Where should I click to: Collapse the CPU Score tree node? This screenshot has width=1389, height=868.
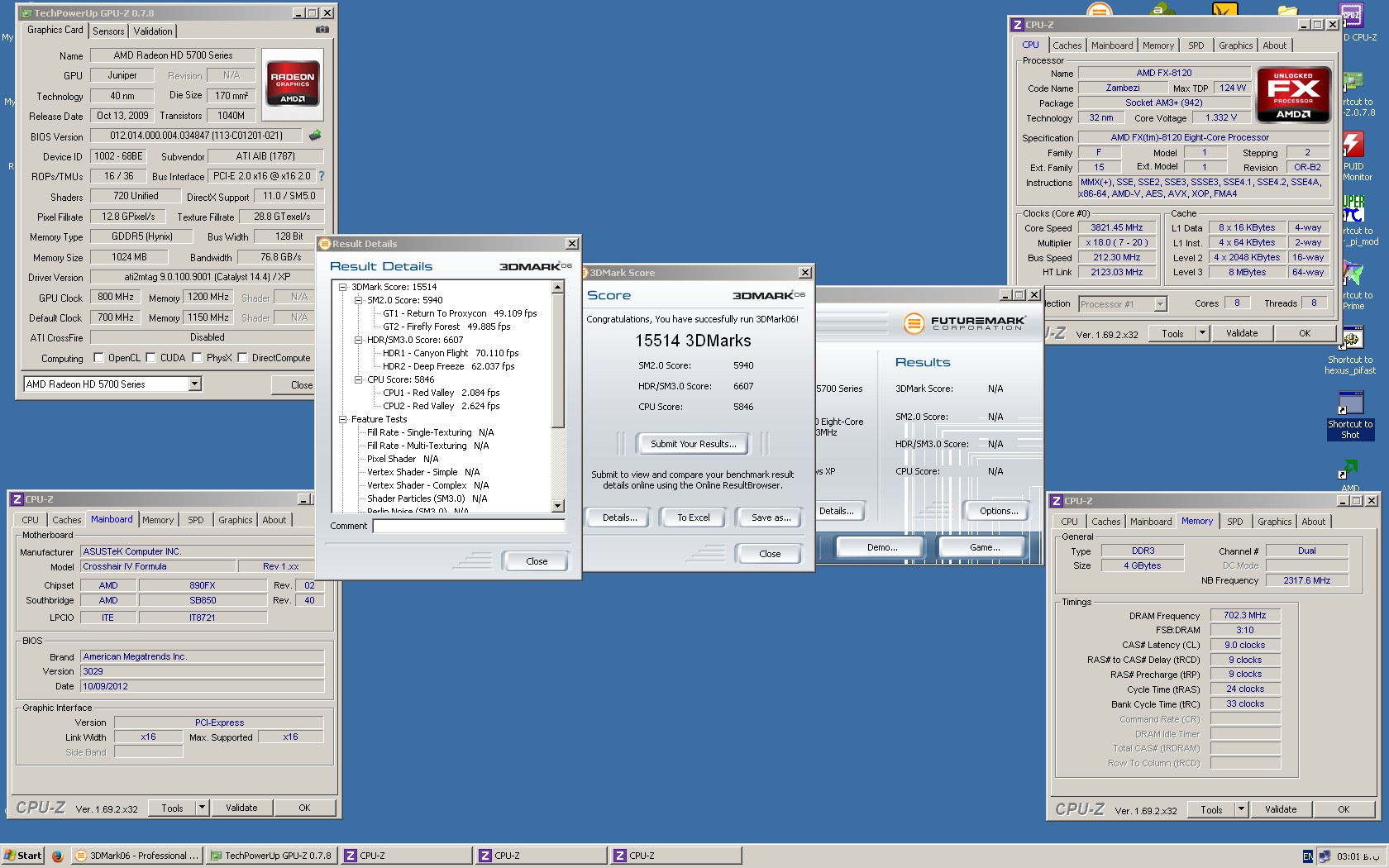pyautogui.click(x=359, y=379)
